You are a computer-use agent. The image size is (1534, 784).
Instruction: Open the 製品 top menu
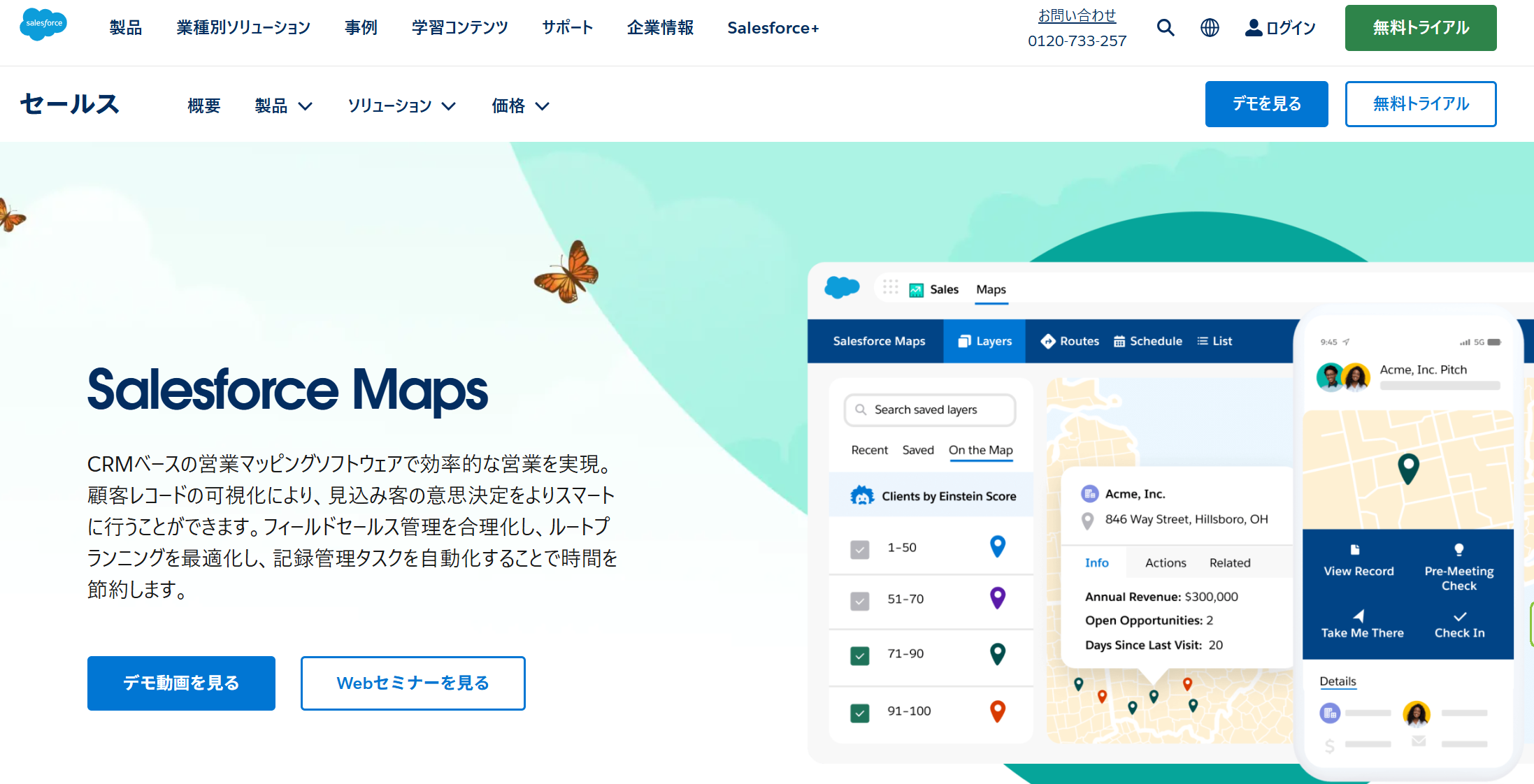point(126,27)
